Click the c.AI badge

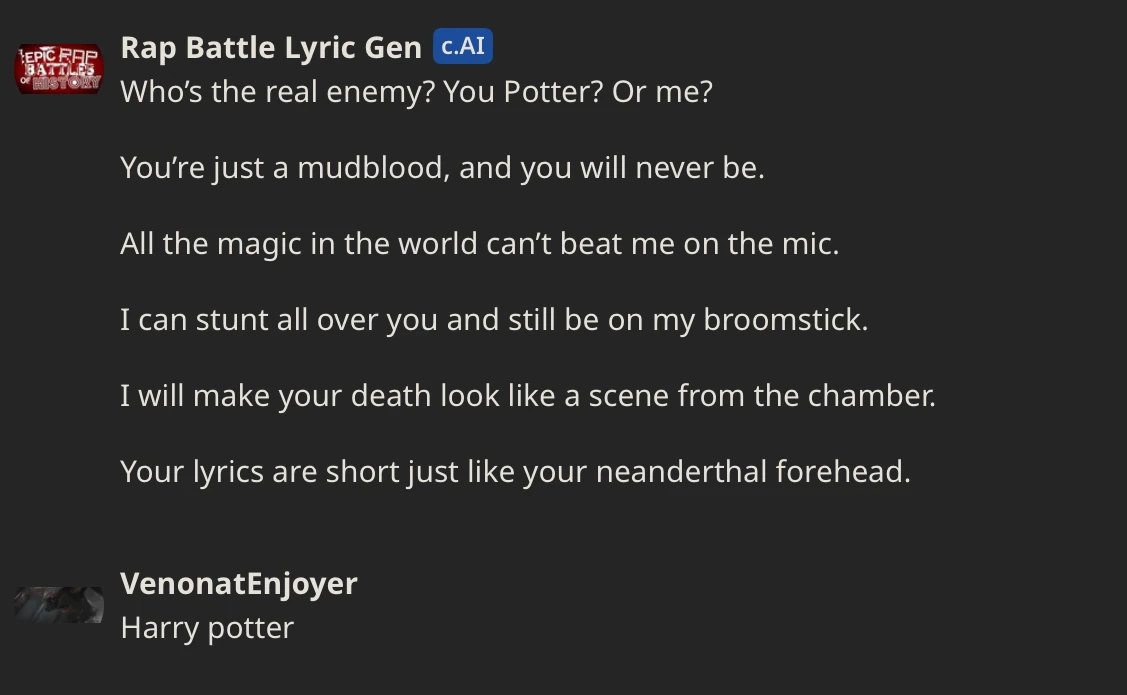[x=463, y=46]
